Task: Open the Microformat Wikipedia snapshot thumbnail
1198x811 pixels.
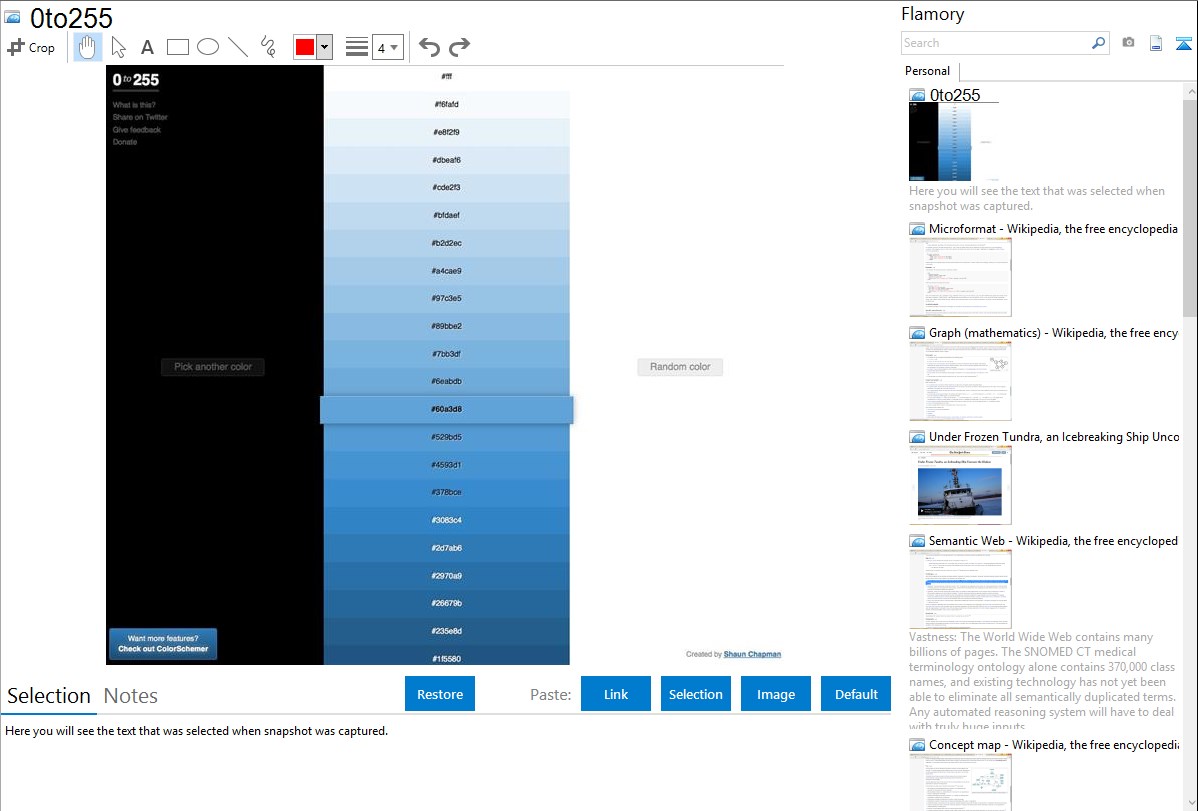Action: [x=960, y=277]
